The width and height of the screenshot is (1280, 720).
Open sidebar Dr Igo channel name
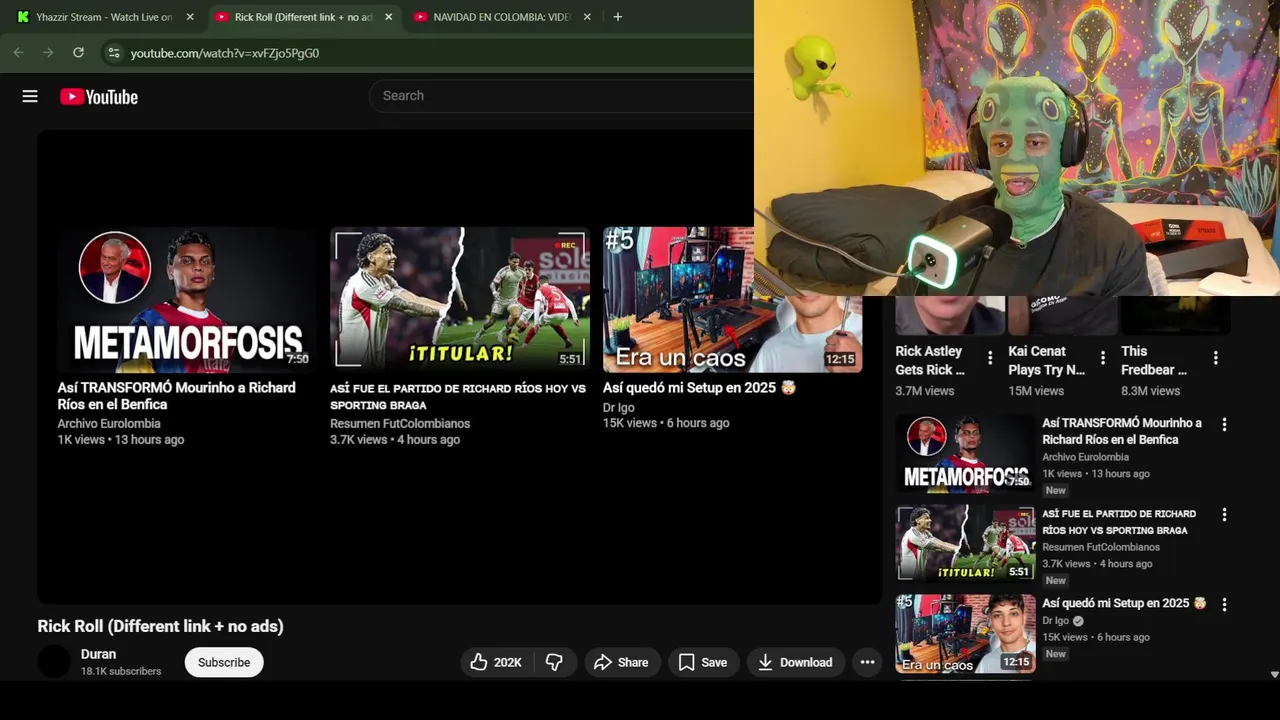pyautogui.click(x=1055, y=621)
